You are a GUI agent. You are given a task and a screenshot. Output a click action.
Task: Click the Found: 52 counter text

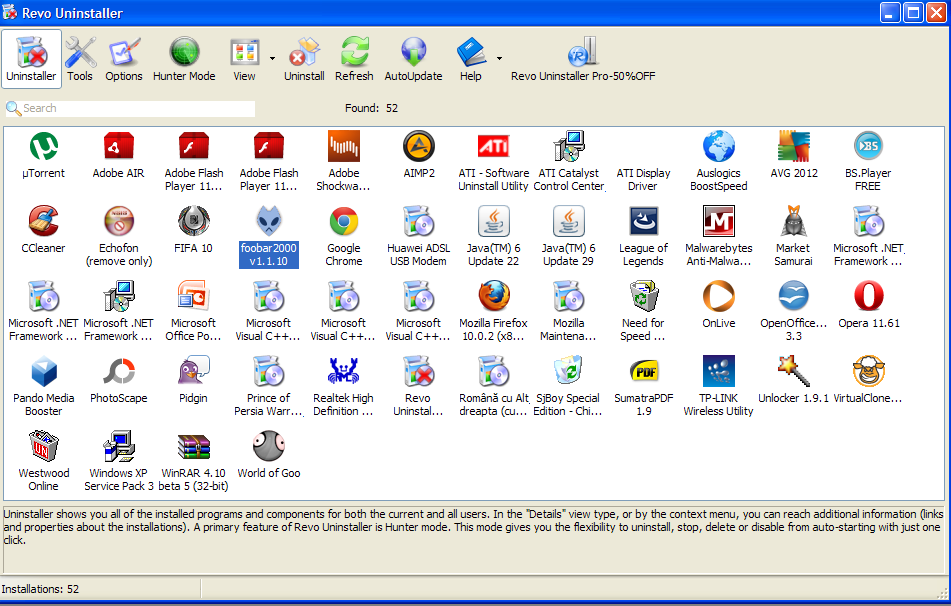coord(371,109)
